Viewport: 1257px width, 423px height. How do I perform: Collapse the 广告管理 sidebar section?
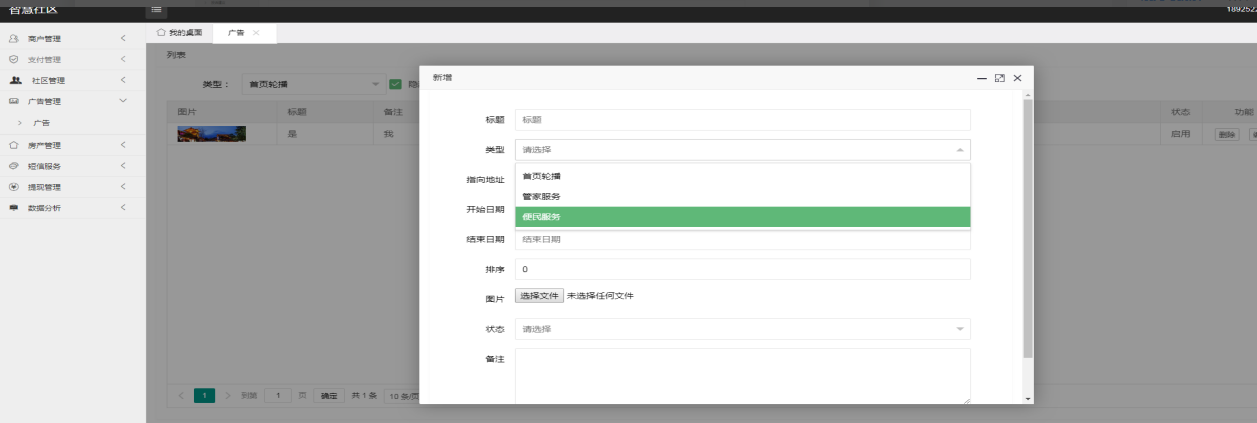tap(122, 101)
